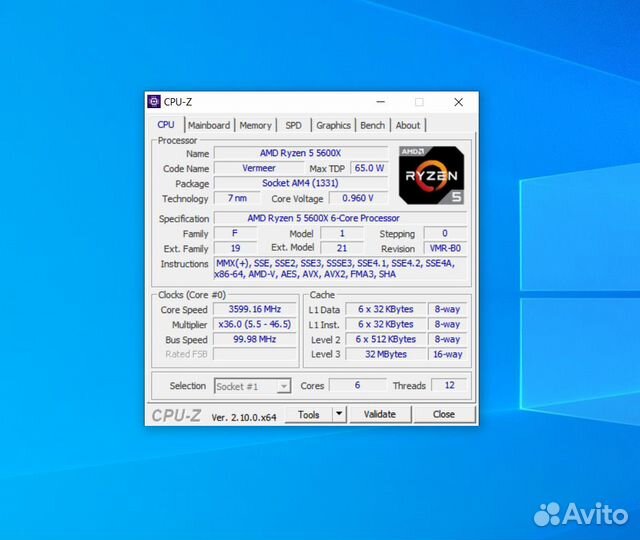Viewport: 640px width, 540px height.
Task: Click the Max TDP value 65.0 W
Action: click(369, 168)
